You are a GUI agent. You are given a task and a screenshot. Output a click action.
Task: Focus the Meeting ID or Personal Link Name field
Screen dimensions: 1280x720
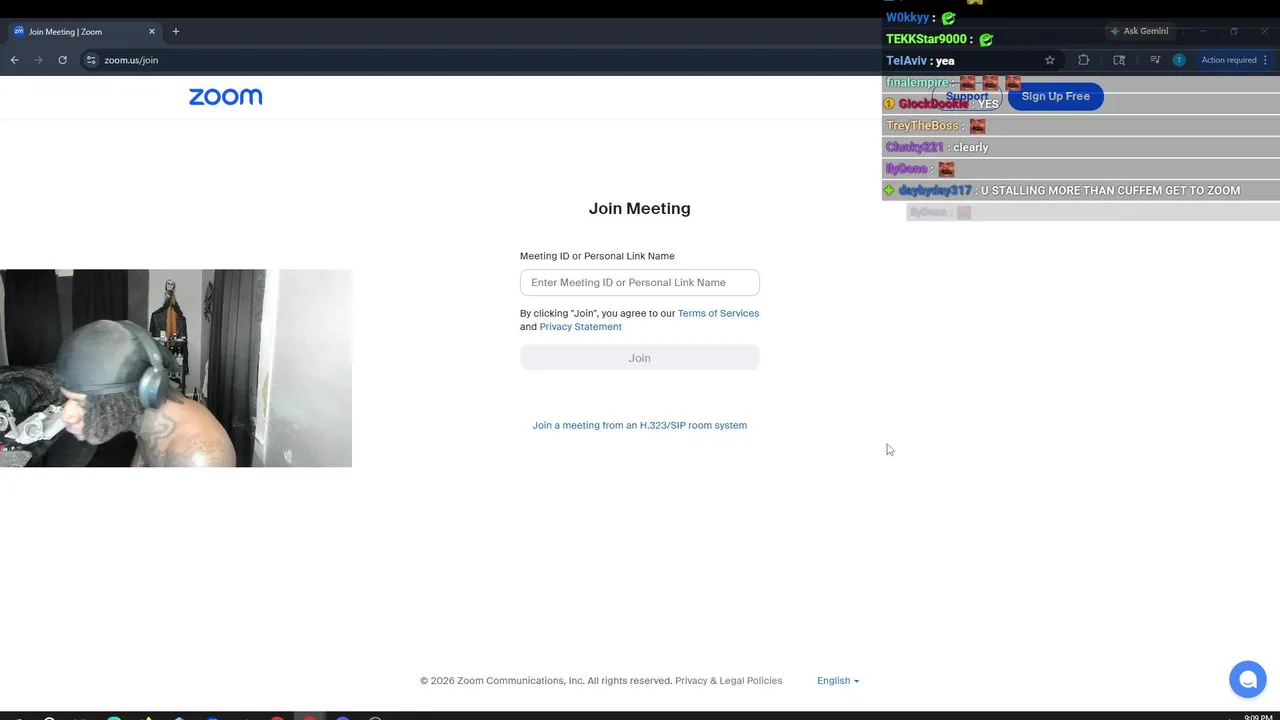click(640, 282)
